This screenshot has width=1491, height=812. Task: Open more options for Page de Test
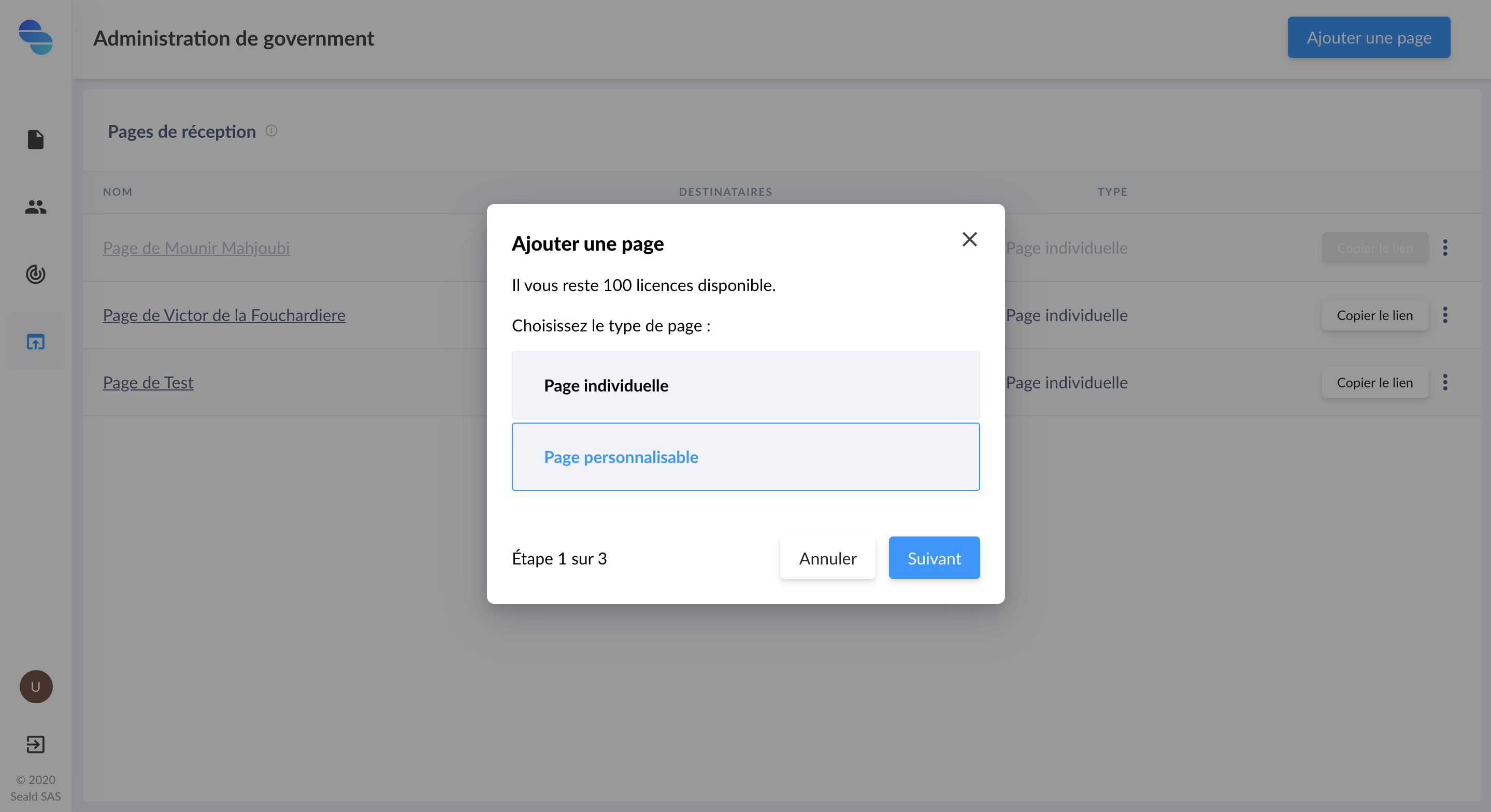click(1445, 382)
